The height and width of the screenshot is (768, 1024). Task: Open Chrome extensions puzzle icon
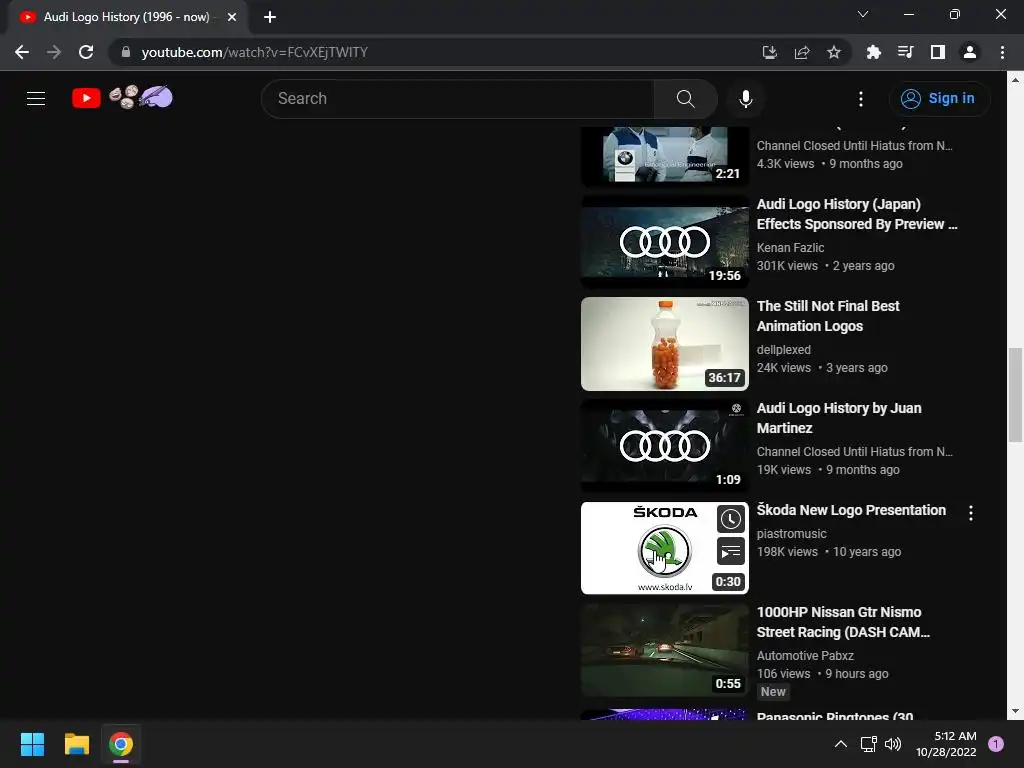pyautogui.click(x=873, y=52)
